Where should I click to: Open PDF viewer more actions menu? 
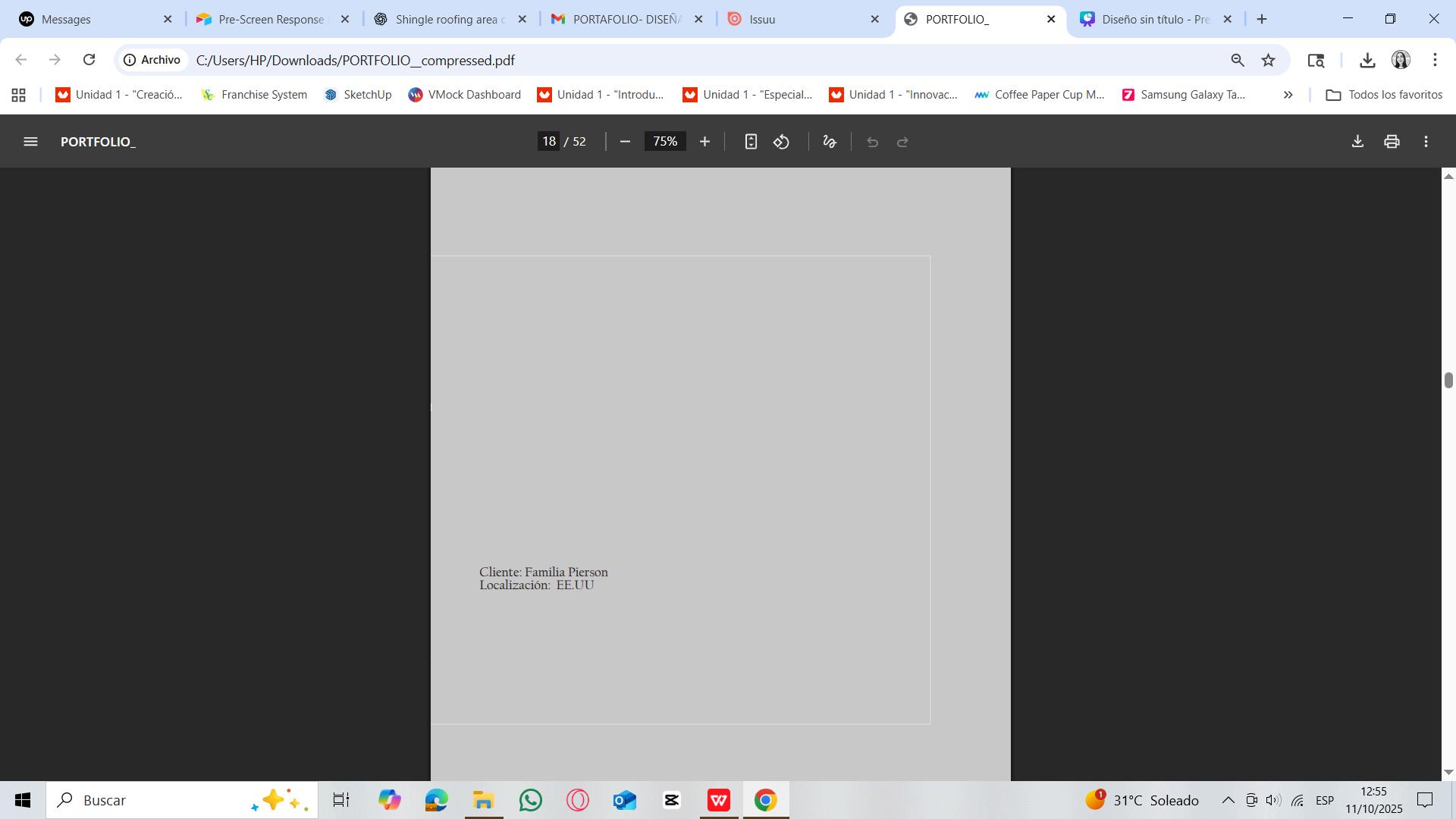[x=1426, y=142]
